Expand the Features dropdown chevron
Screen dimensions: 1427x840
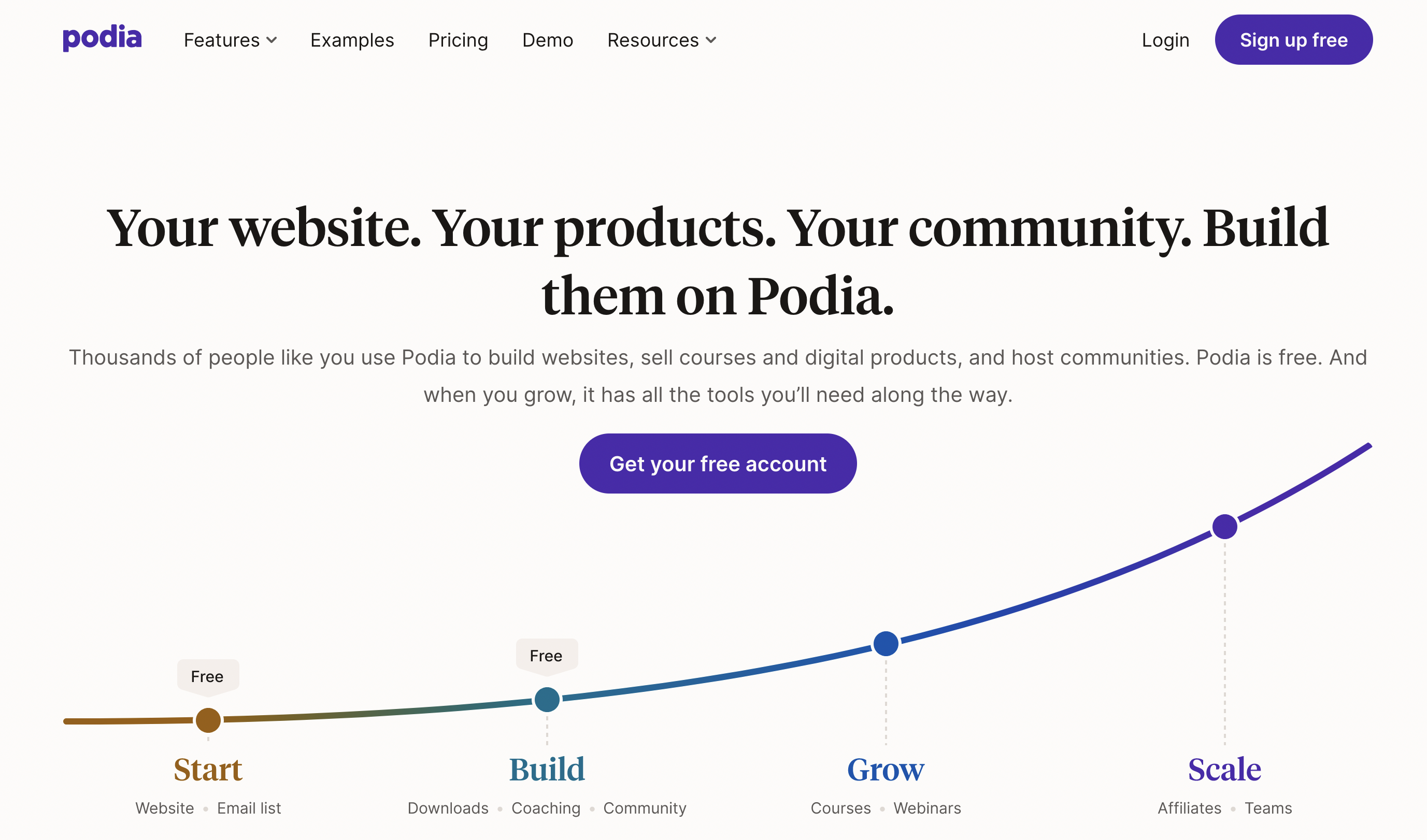tap(272, 40)
